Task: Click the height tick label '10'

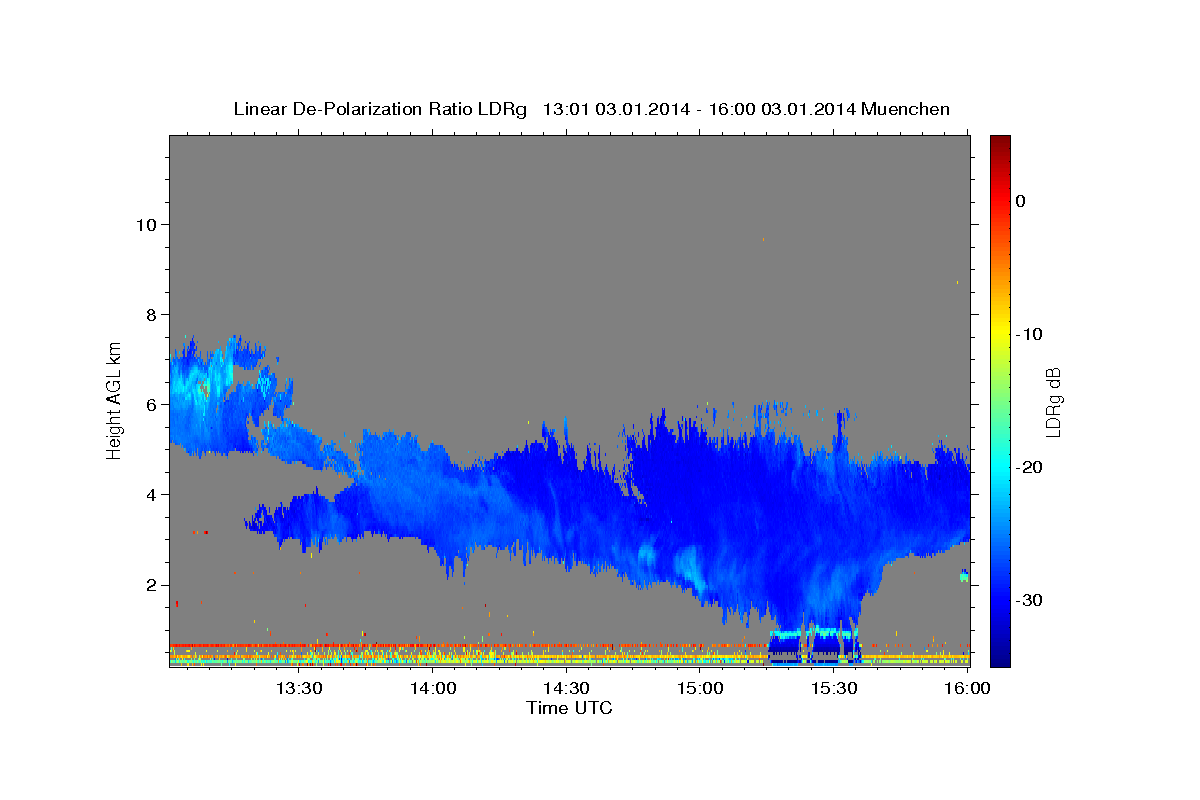Action: (145, 224)
